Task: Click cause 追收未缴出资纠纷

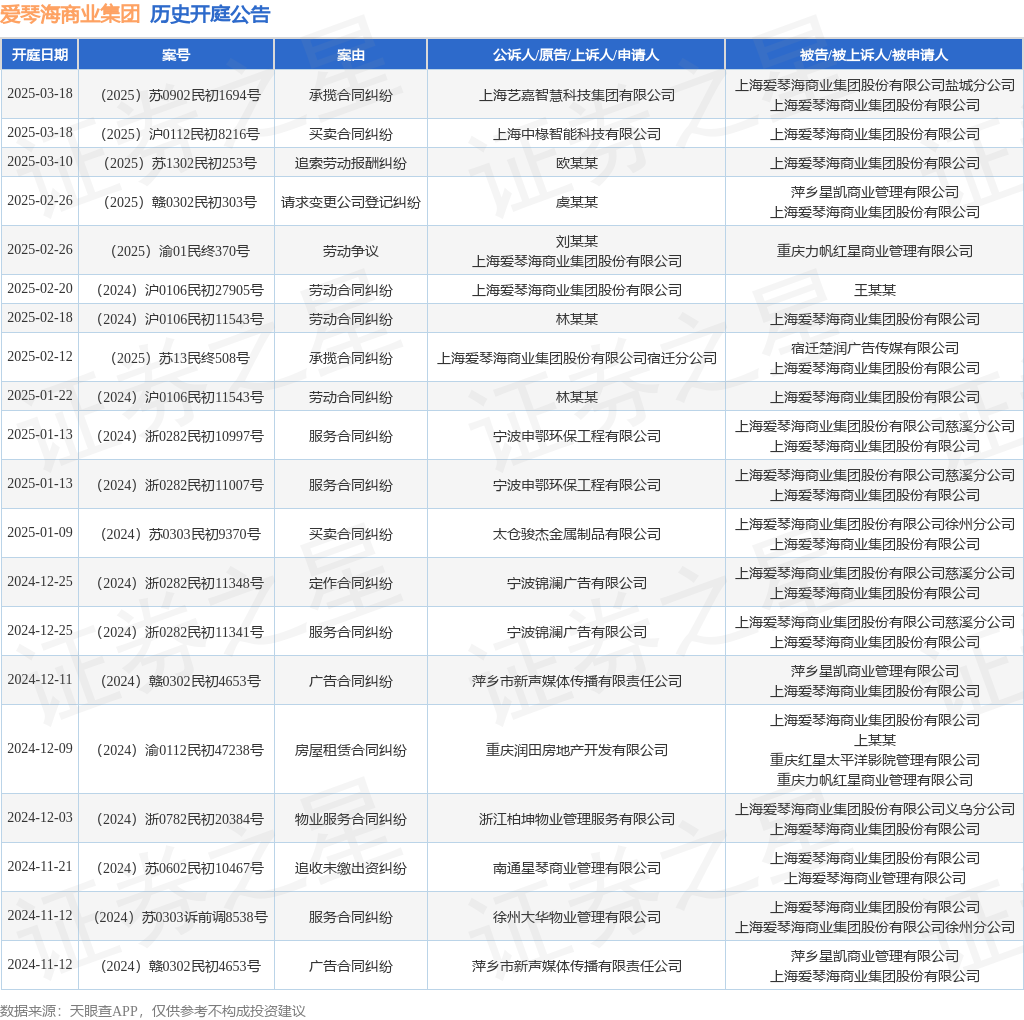Action: point(351,869)
